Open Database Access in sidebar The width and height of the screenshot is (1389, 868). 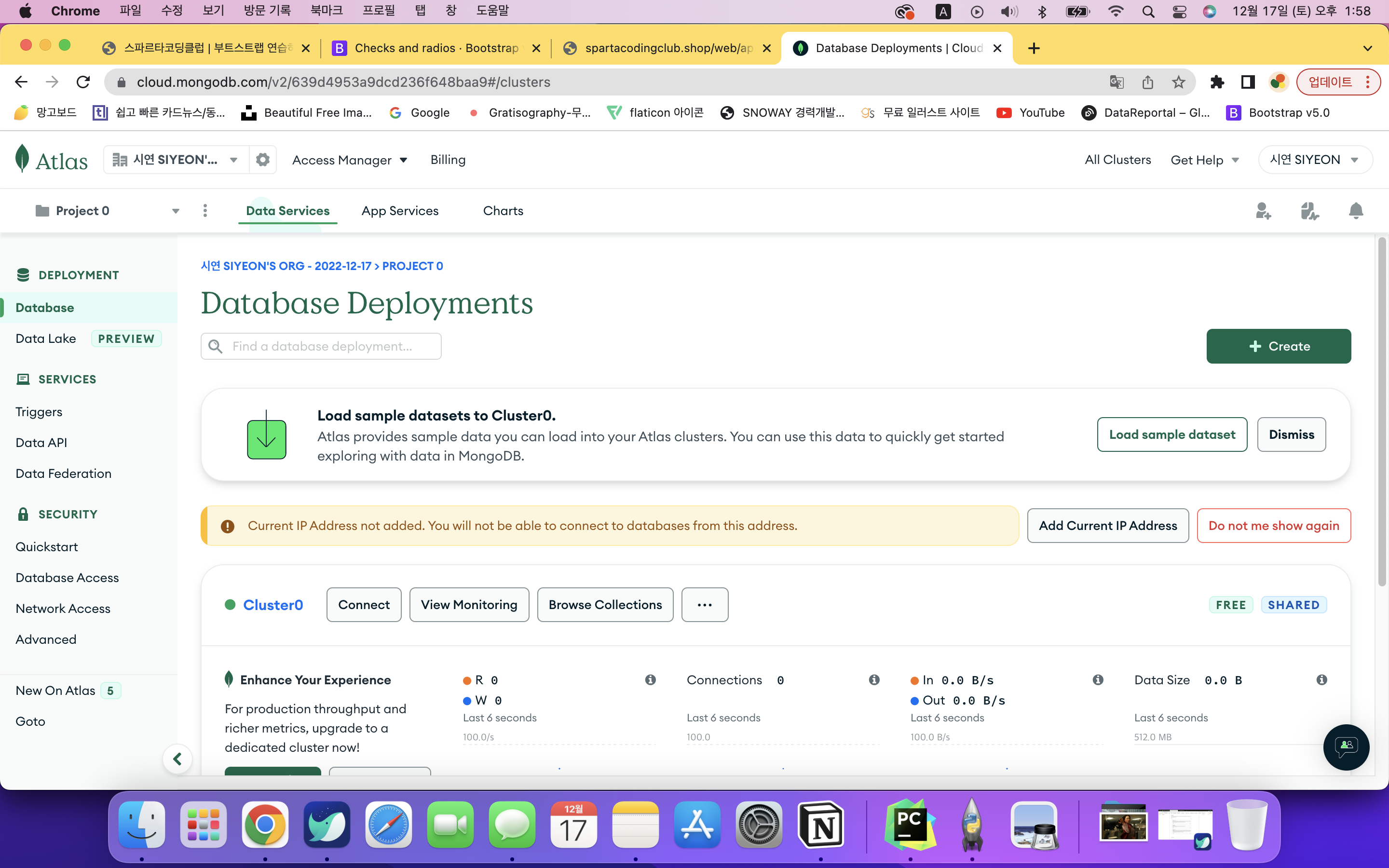click(67, 578)
